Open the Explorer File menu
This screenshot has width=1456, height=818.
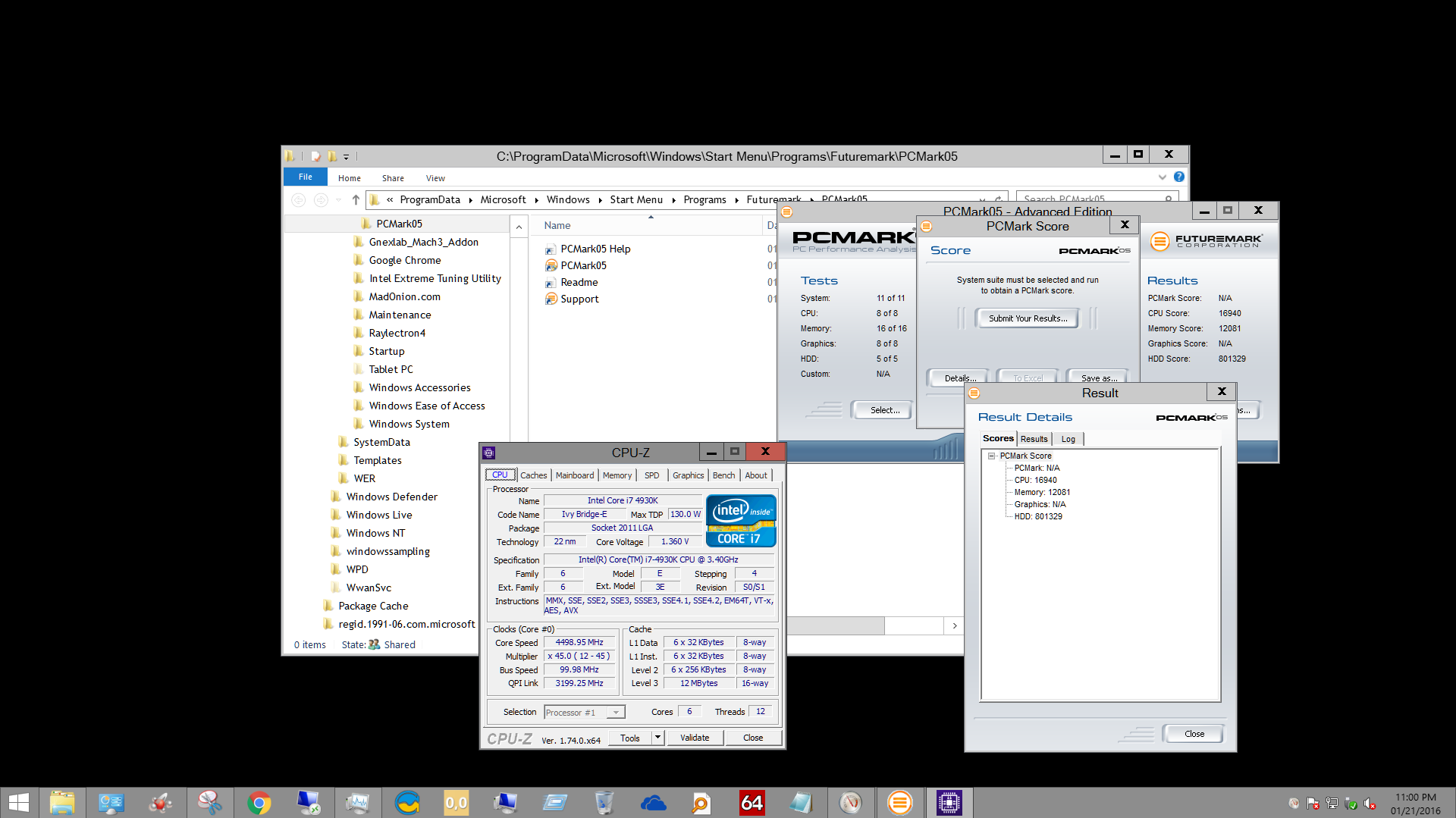305,177
